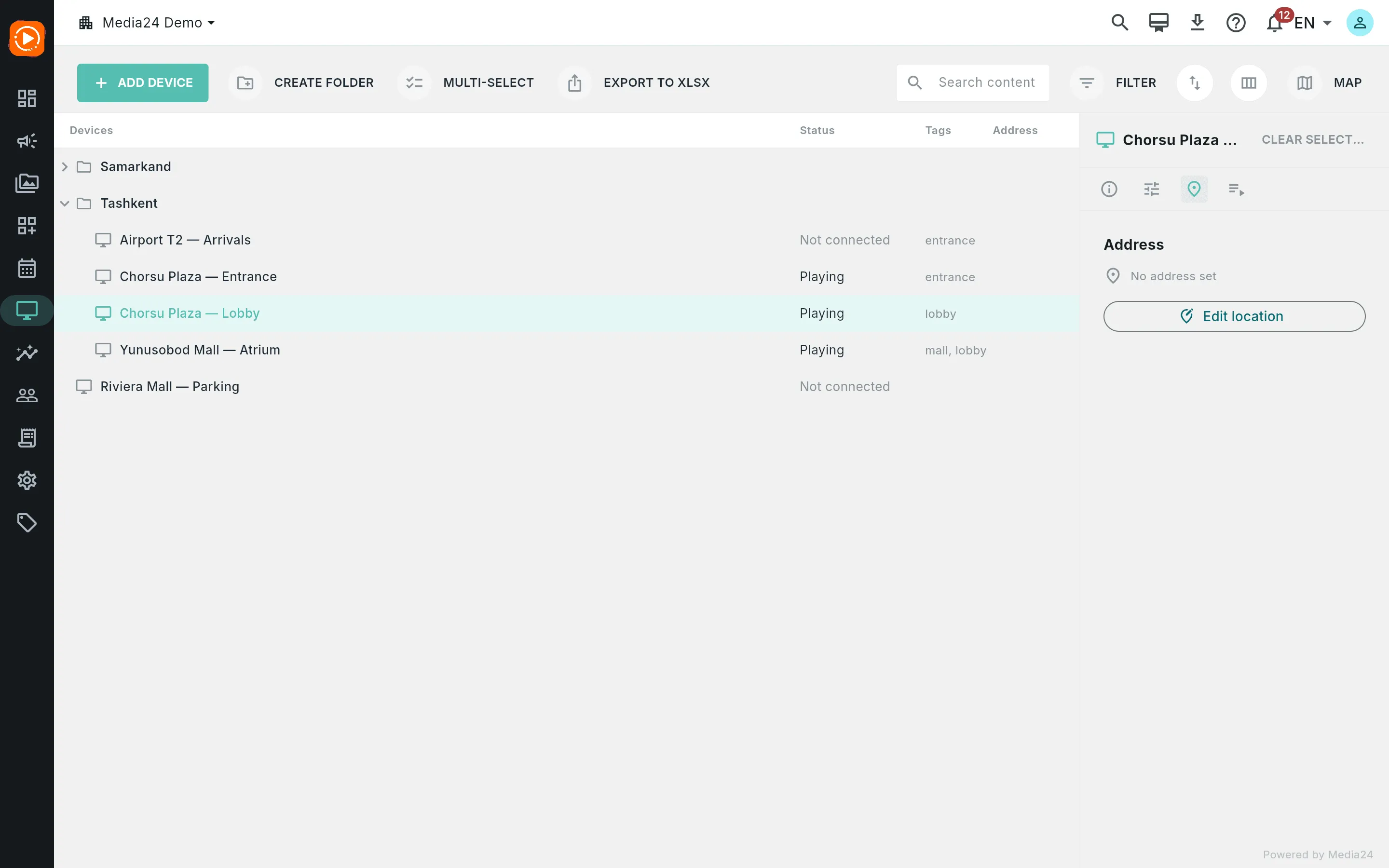Click the download icon in the top bar
1389x868 pixels.
(x=1197, y=23)
